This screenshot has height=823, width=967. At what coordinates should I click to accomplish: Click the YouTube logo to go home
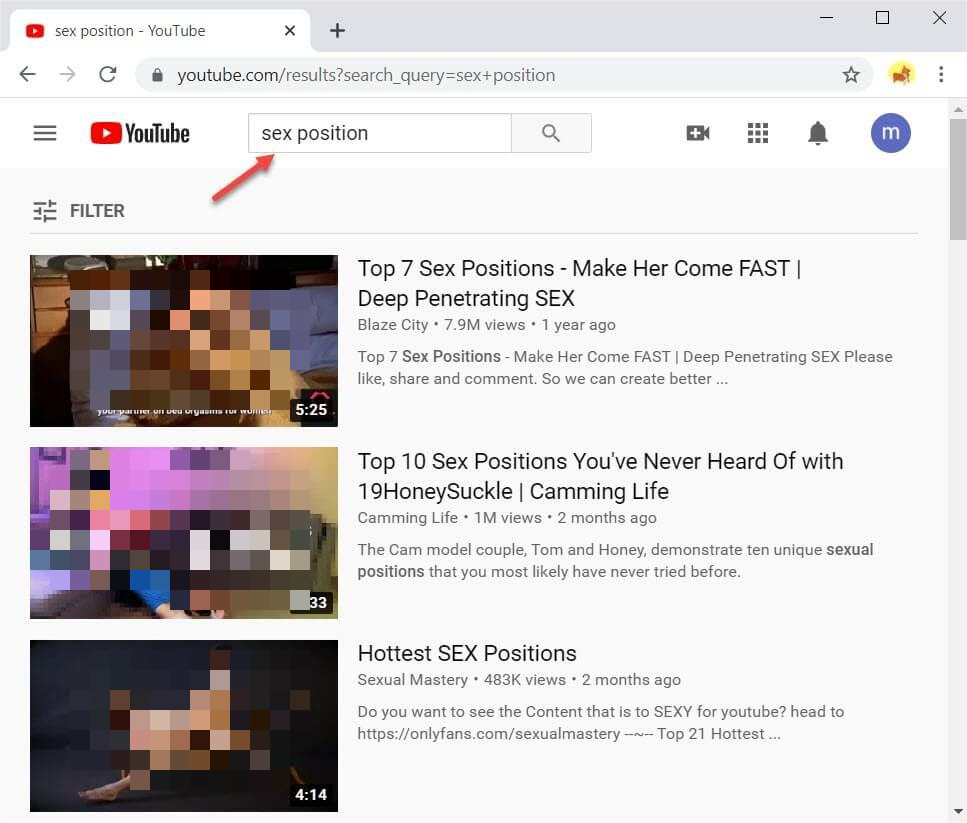140,133
